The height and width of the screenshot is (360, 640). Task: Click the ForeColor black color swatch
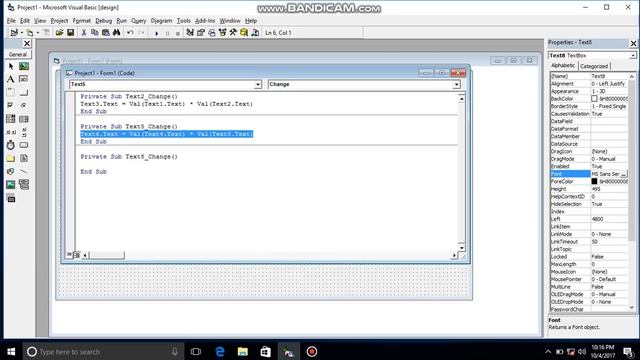click(594, 182)
